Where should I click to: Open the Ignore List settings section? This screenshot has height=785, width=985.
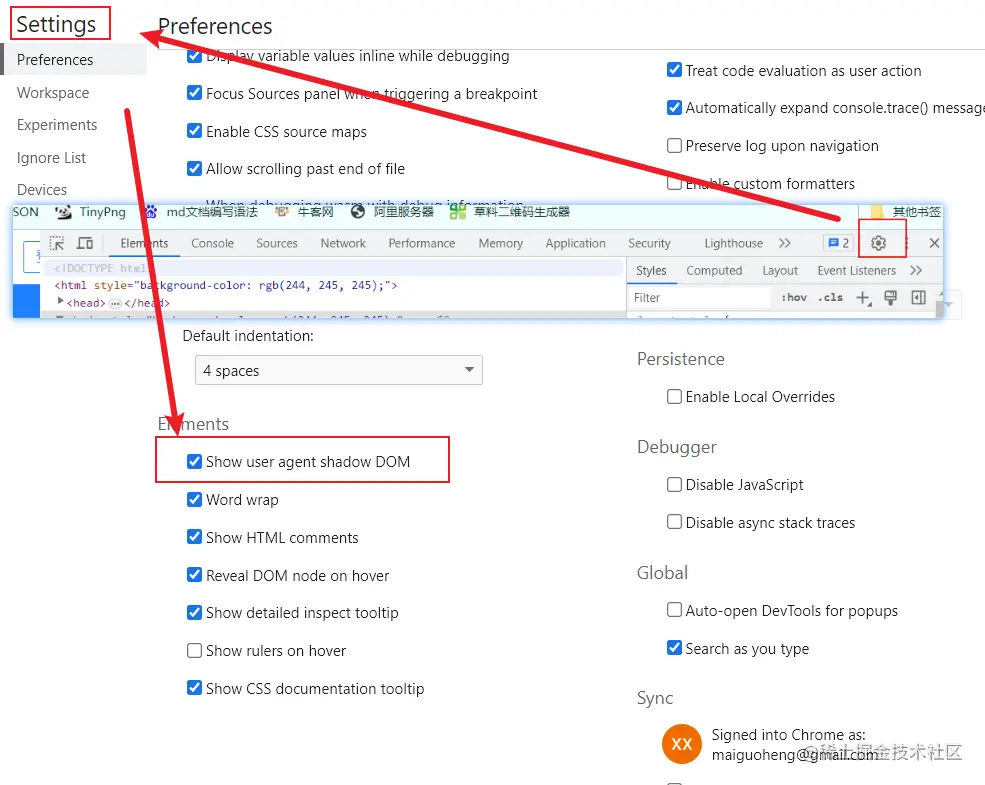pos(52,158)
